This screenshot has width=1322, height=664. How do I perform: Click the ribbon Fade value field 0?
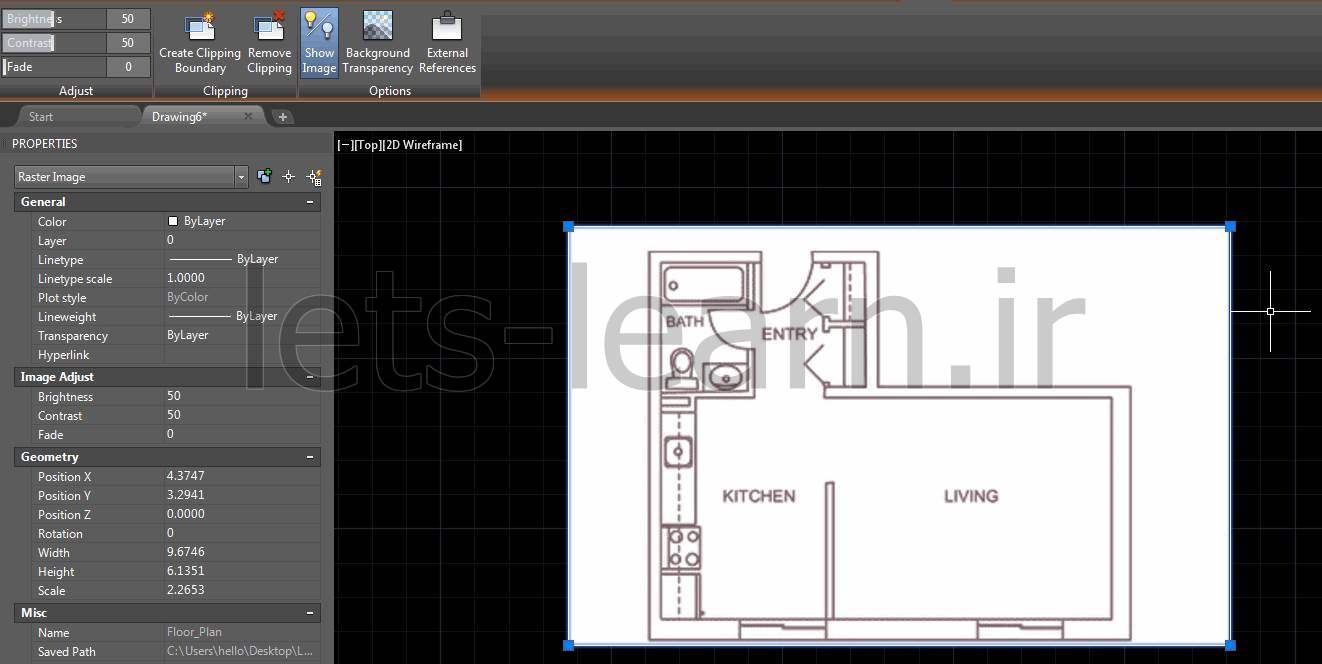coord(128,67)
